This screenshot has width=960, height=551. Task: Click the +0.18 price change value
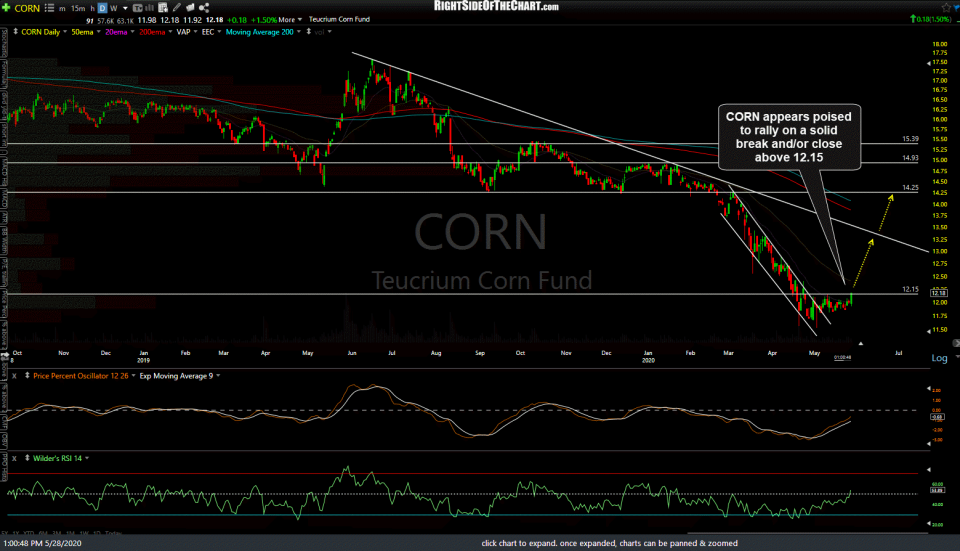(x=237, y=20)
